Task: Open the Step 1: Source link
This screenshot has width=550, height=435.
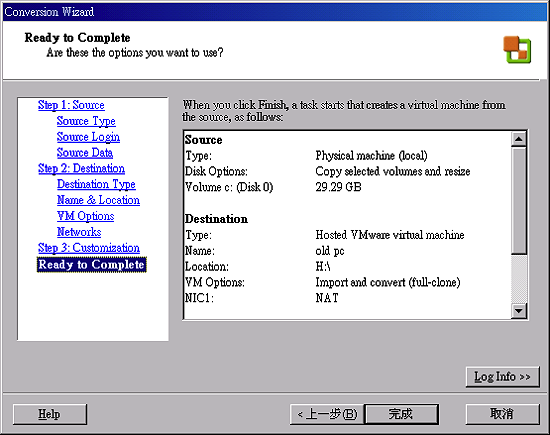Action: pos(71,105)
